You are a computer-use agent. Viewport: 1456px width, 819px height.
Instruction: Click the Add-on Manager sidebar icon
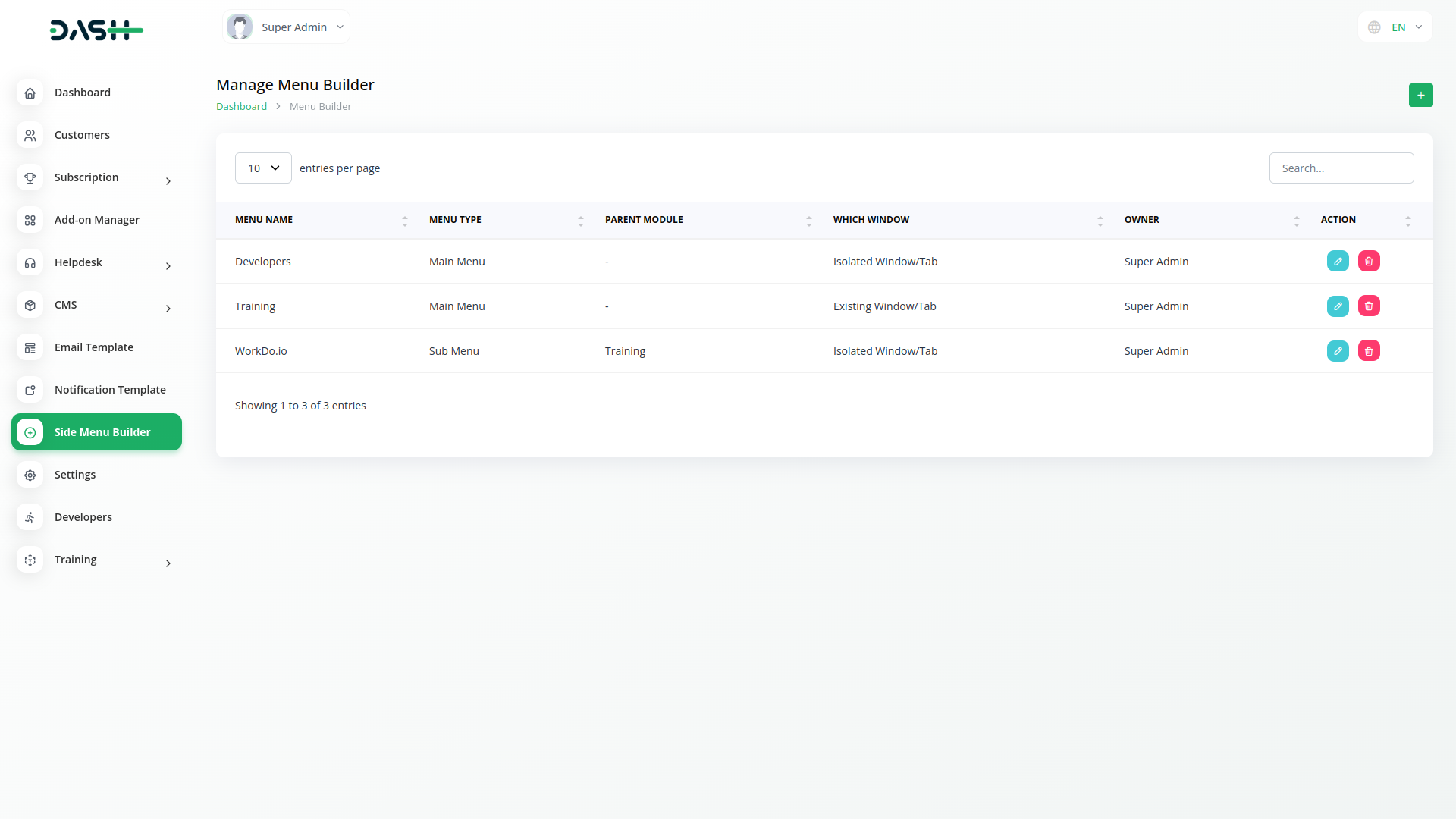[x=30, y=220]
